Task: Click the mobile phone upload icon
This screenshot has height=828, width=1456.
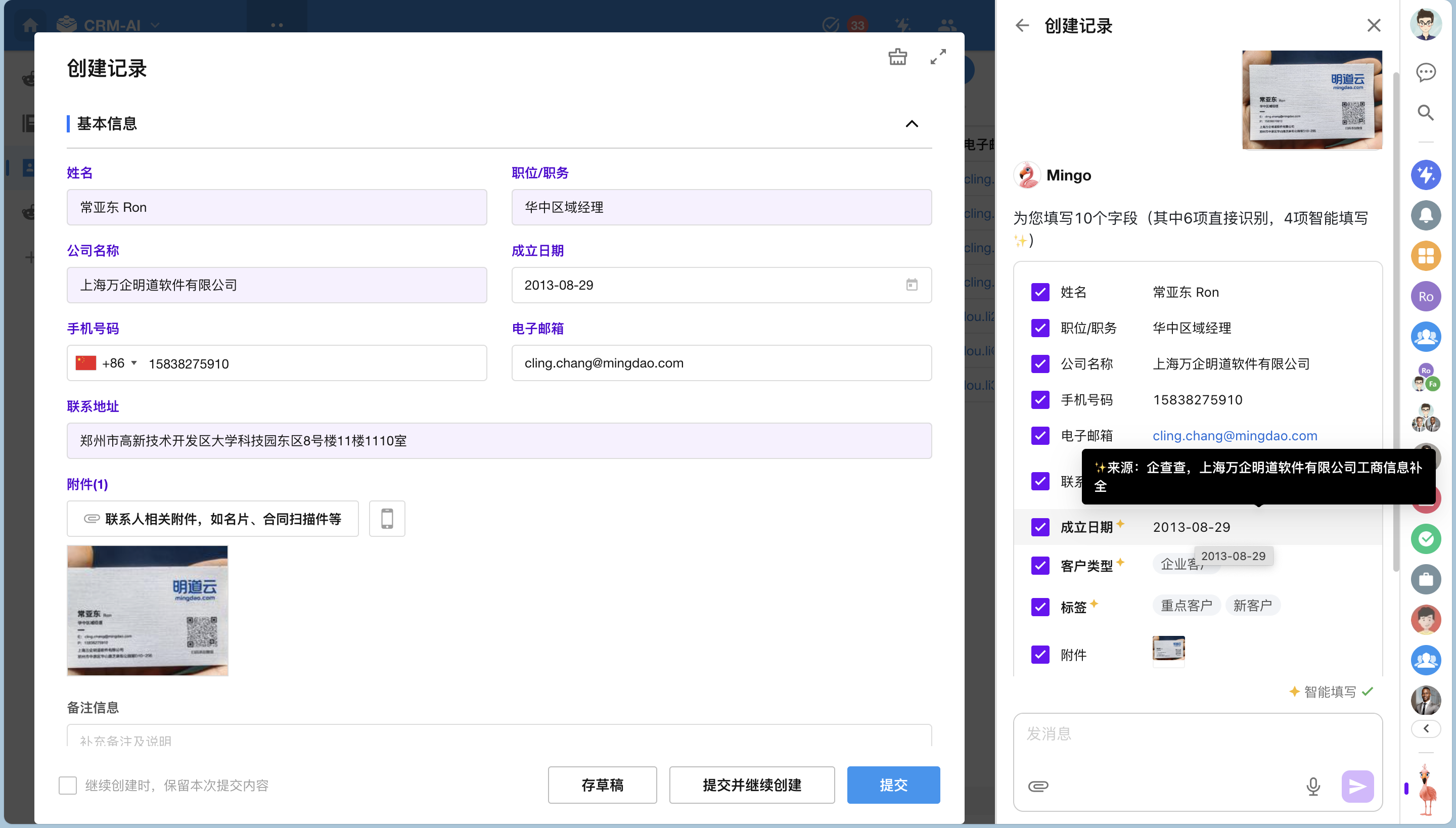Action: click(x=387, y=519)
